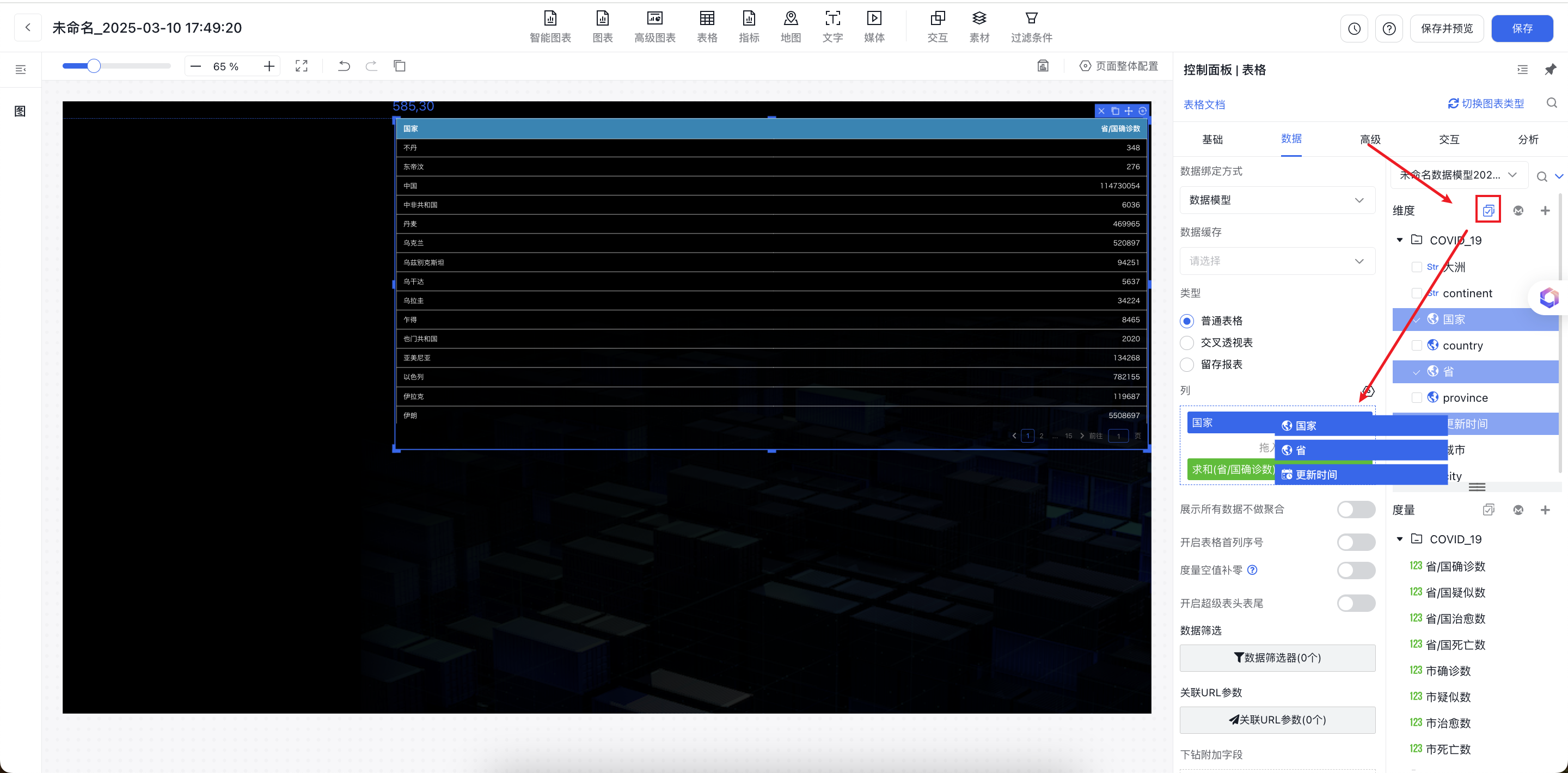Viewport: 1568px width, 773px height.
Task: Click the 保存 save button
Action: [x=1522, y=29]
